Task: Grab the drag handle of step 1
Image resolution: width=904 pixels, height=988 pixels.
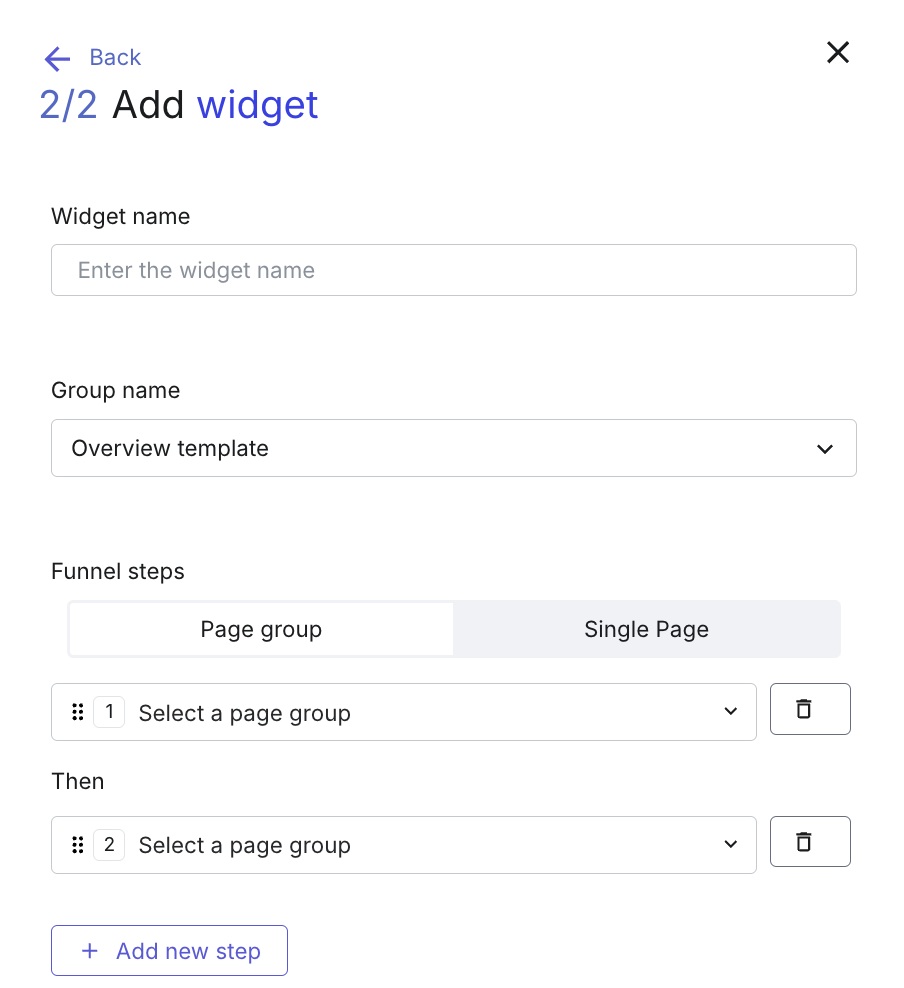Action: [x=77, y=712]
